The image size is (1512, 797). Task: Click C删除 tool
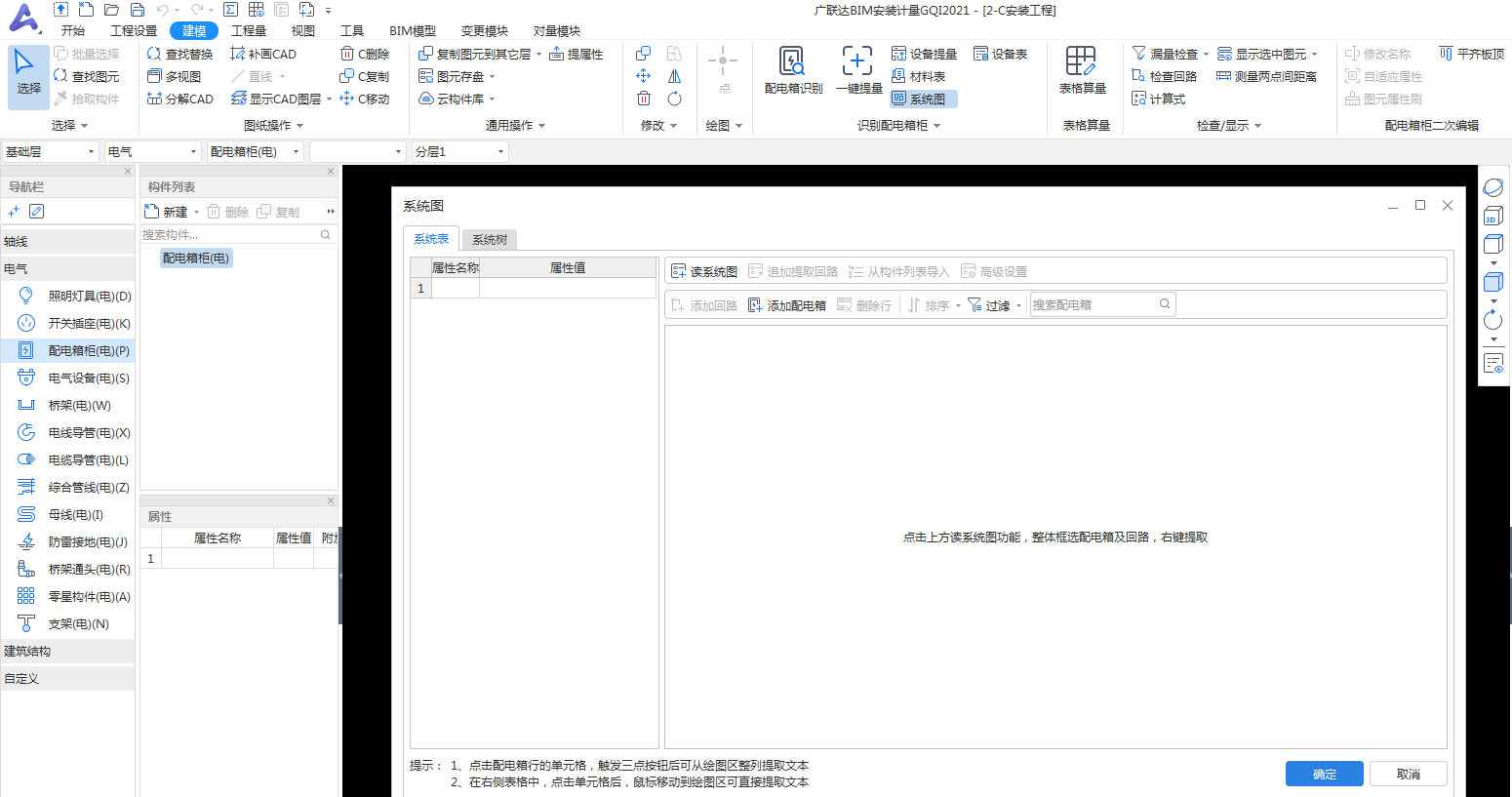pos(365,54)
